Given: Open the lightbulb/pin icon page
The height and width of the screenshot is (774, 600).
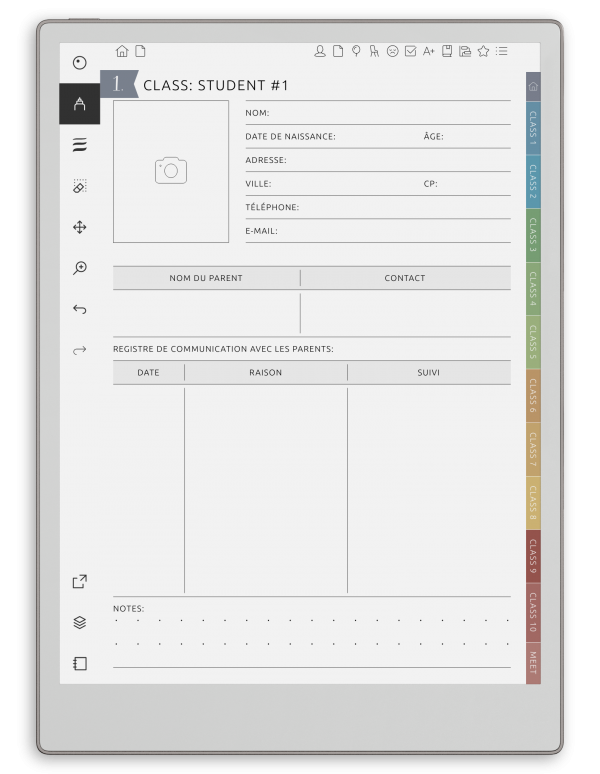Looking at the screenshot, I should (356, 51).
